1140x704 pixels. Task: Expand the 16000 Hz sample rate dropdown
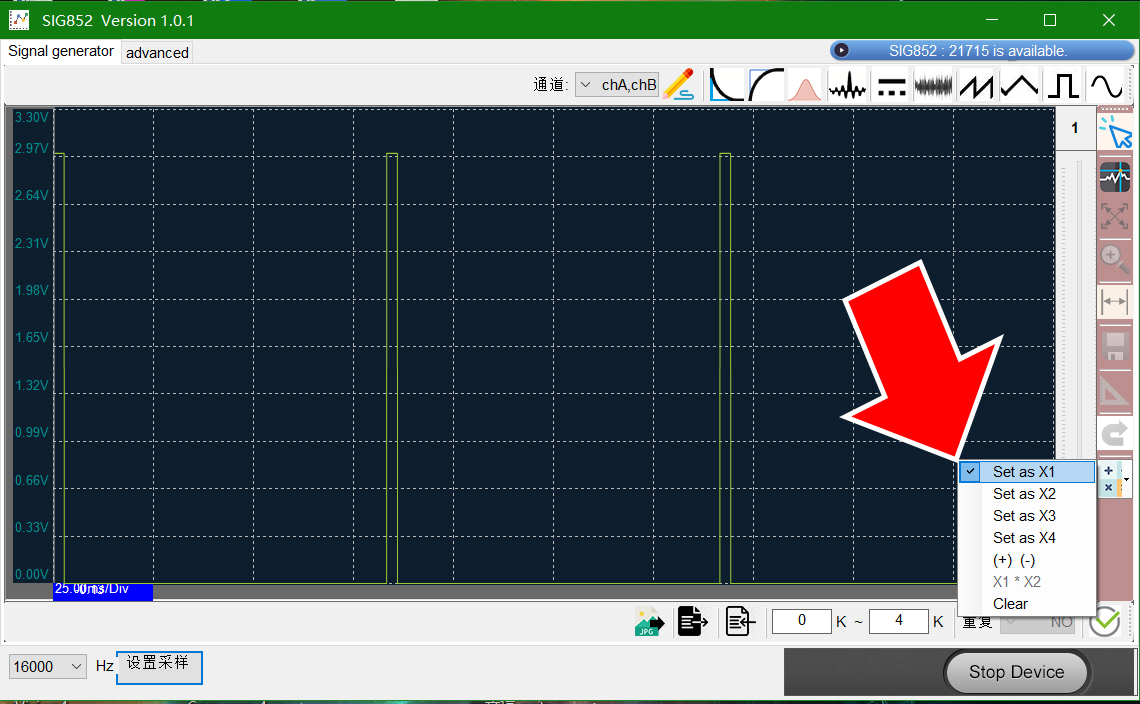[x=47, y=666]
